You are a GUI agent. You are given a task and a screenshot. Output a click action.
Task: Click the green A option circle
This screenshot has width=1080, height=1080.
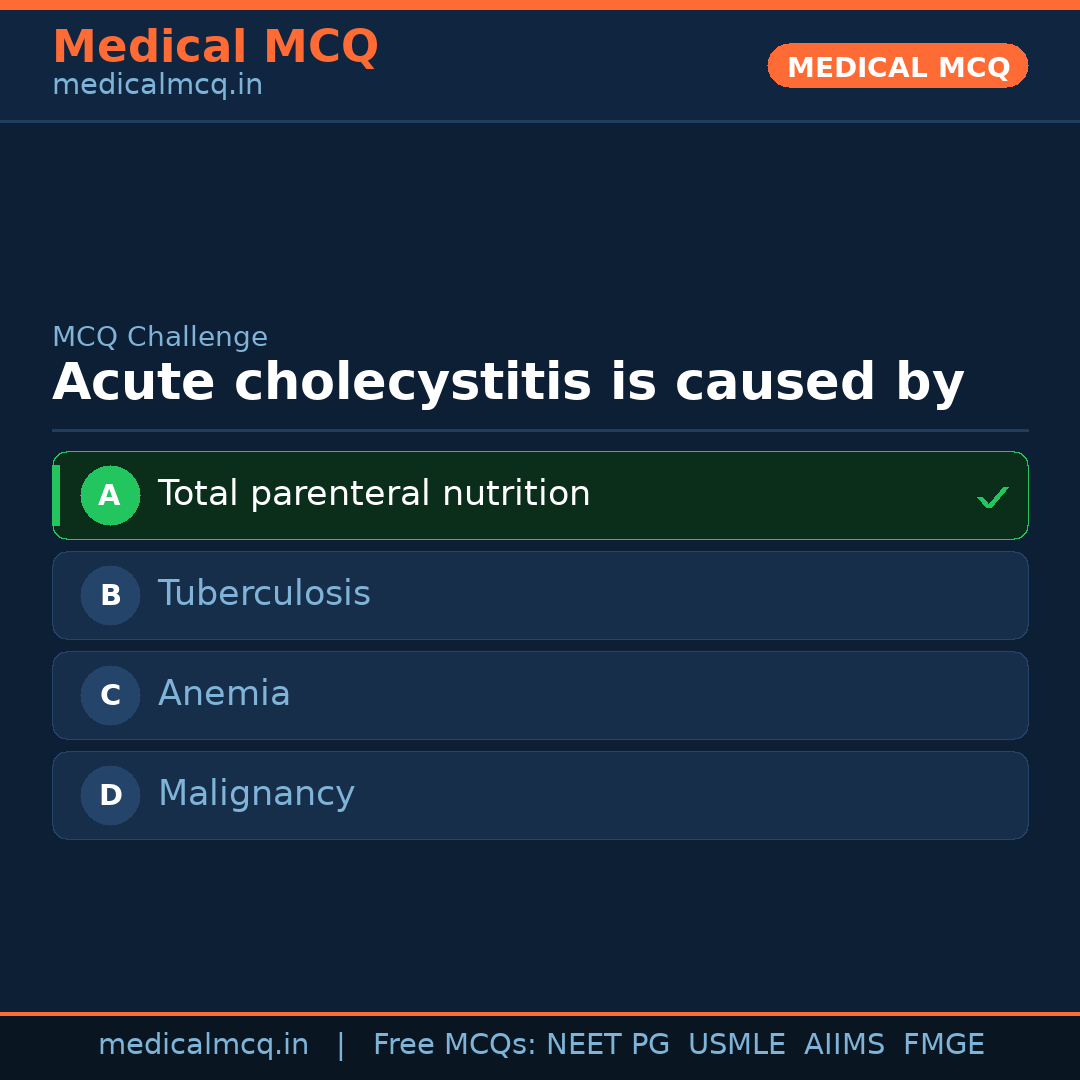(110, 495)
